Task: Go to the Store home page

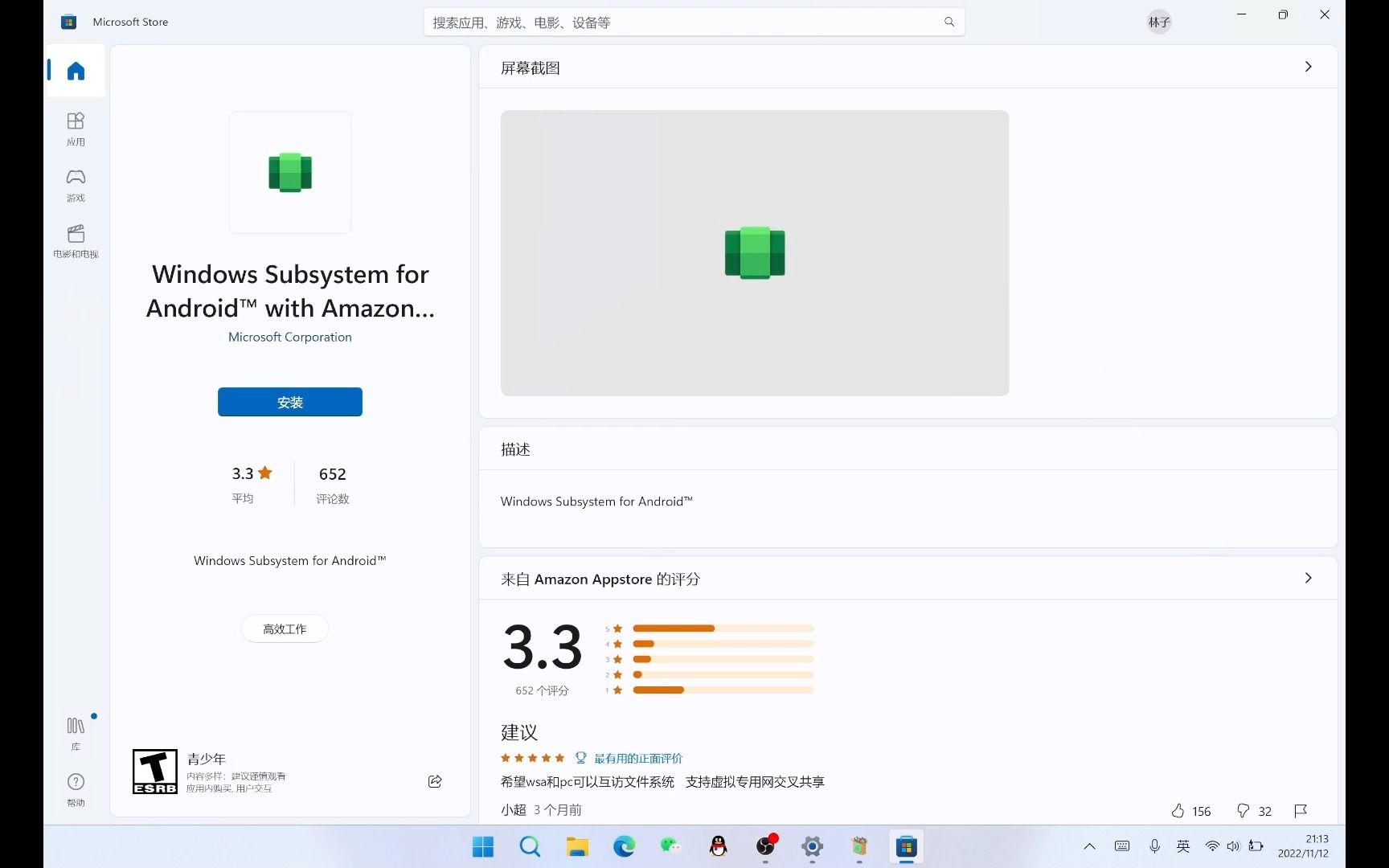Action: coord(76,71)
